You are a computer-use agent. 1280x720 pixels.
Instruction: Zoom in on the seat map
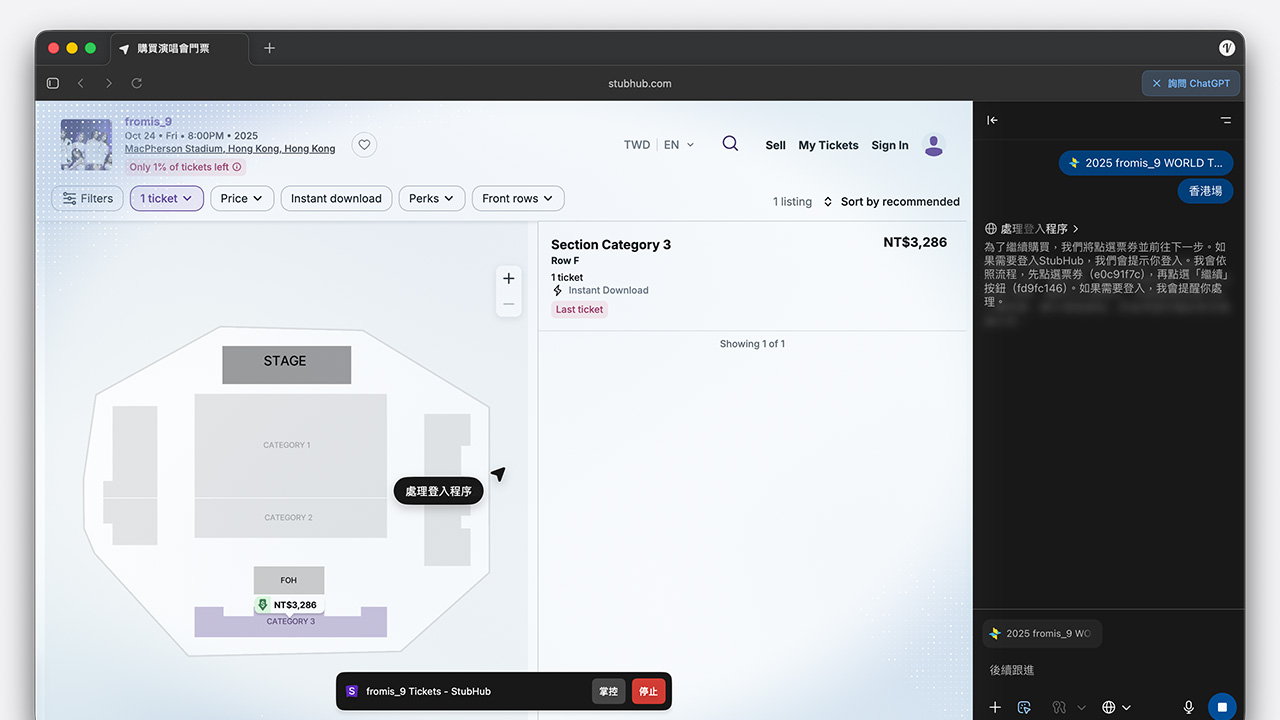click(x=509, y=279)
